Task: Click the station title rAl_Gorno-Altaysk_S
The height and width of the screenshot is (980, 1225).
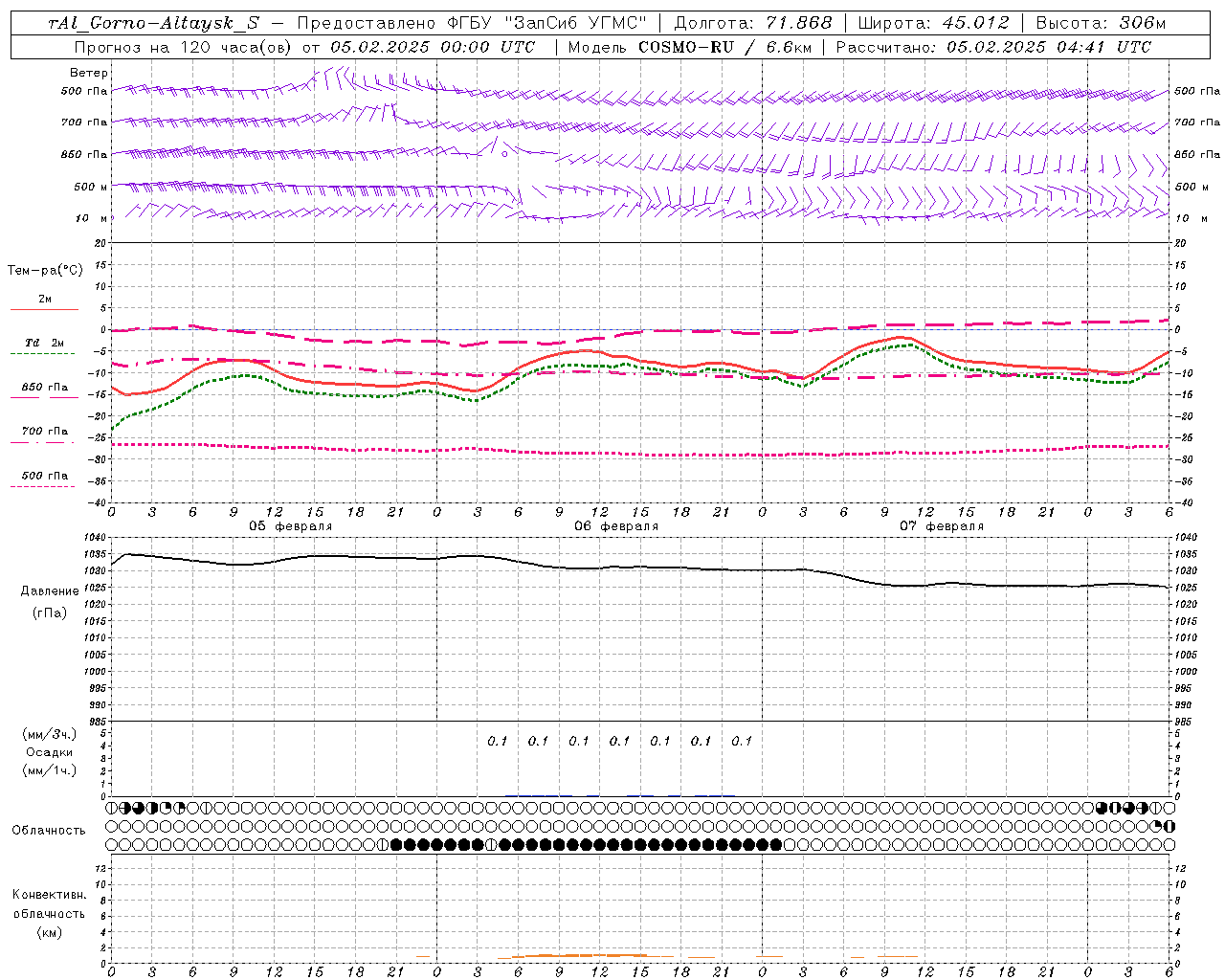Action: click(x=153, y=23)
